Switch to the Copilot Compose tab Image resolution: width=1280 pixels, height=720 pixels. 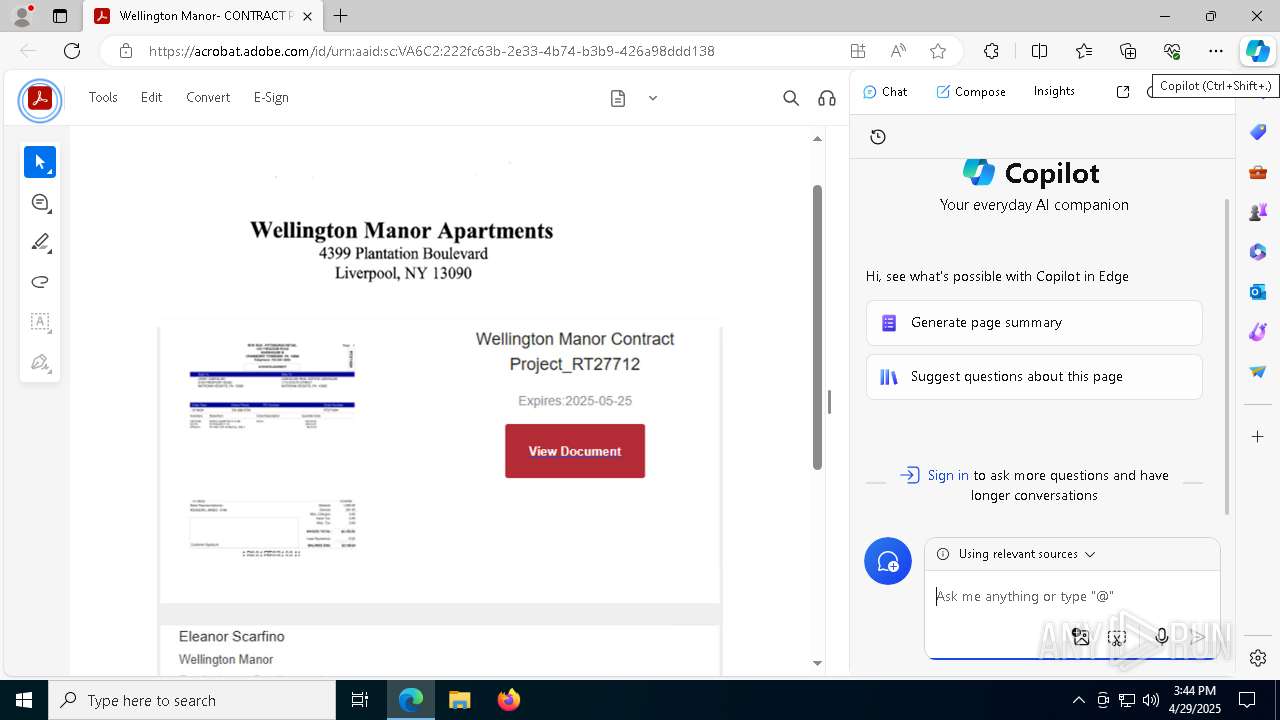pyautogui.click(x=971, y=91)
